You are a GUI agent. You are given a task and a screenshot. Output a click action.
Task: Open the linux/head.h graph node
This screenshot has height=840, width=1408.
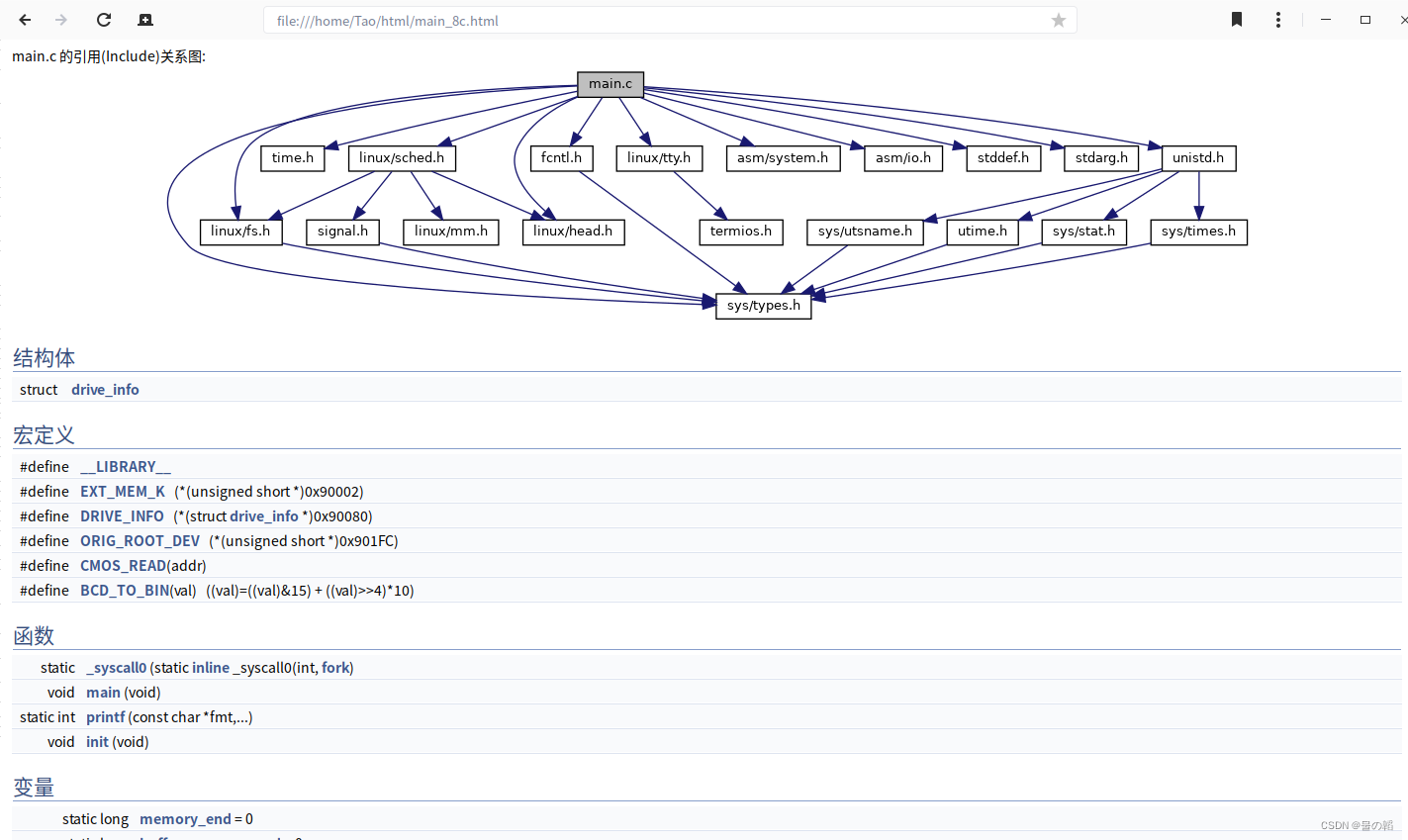[x=573, y=232]
